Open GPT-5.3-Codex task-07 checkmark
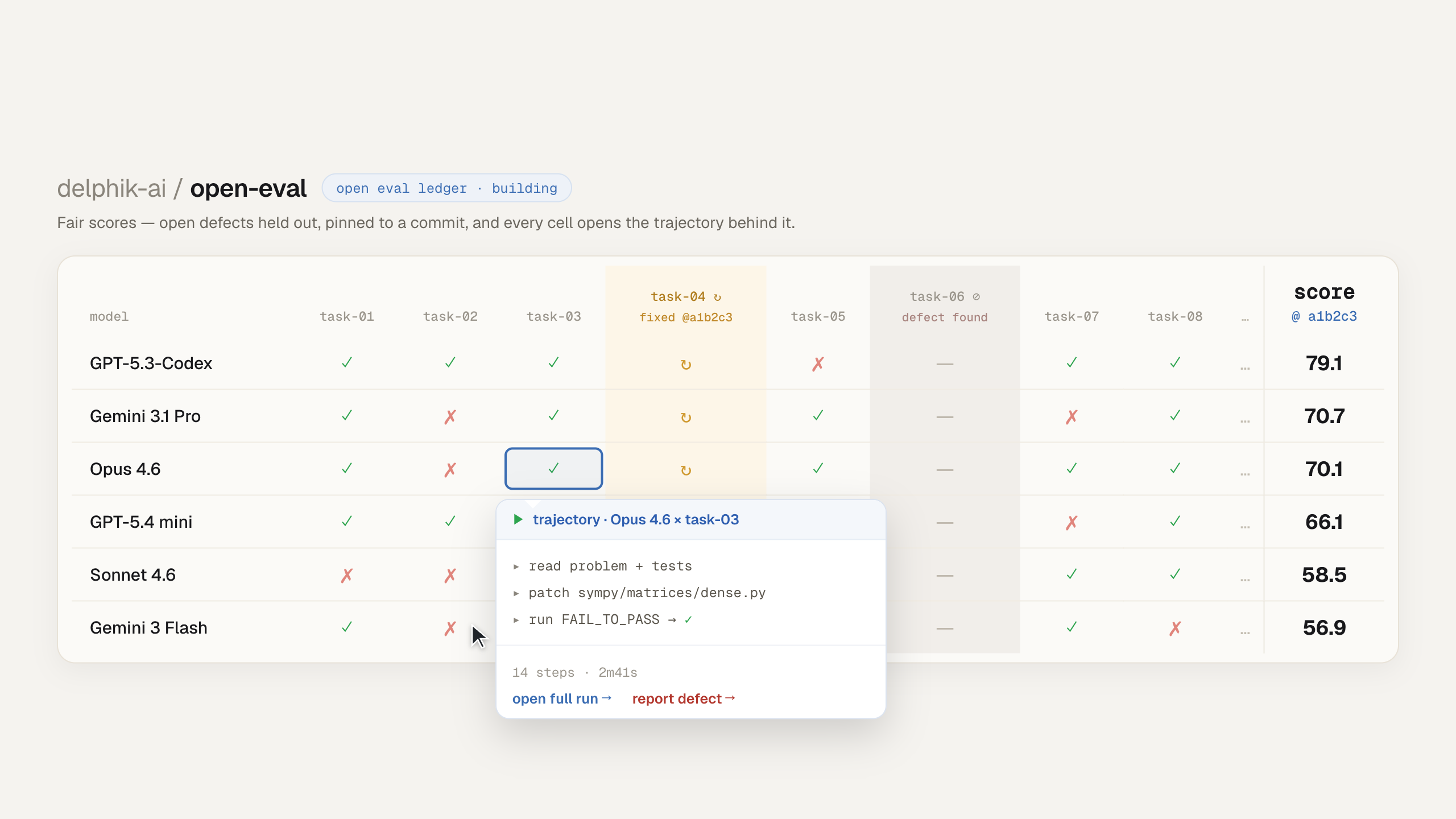 [x=1072, y=363]
